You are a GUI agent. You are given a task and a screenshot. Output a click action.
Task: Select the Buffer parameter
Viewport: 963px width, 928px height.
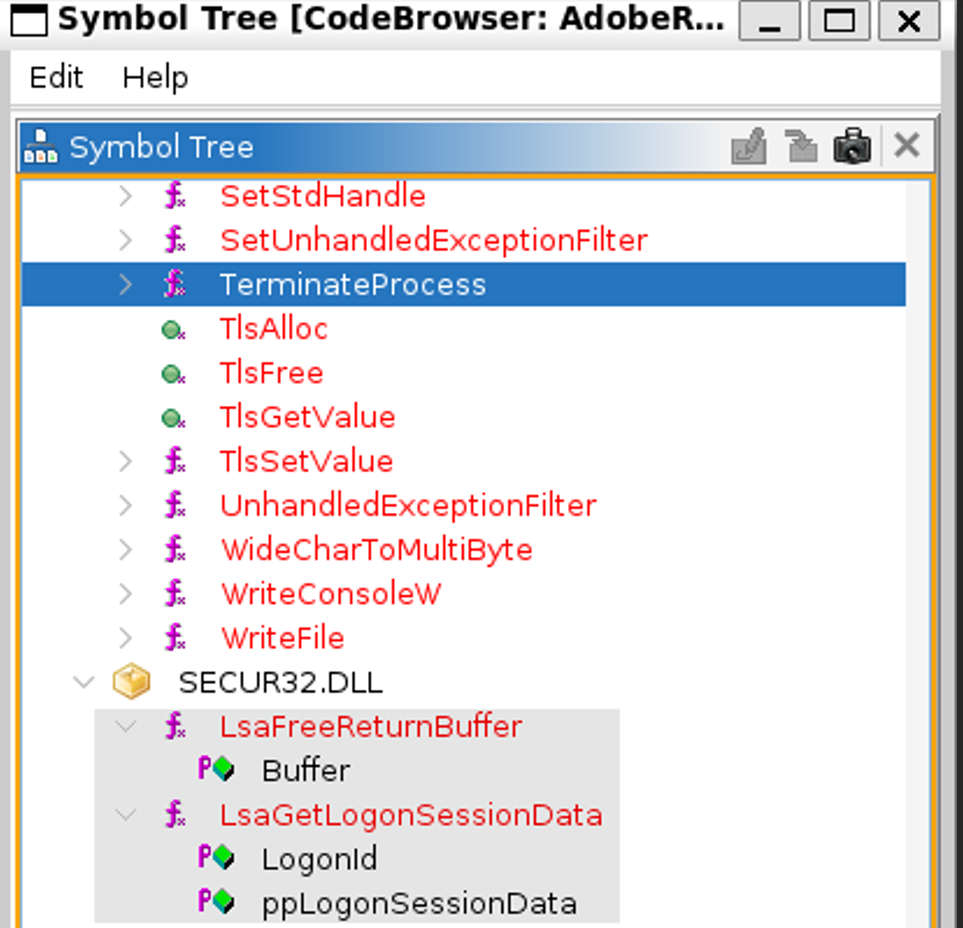click(306, 771)
